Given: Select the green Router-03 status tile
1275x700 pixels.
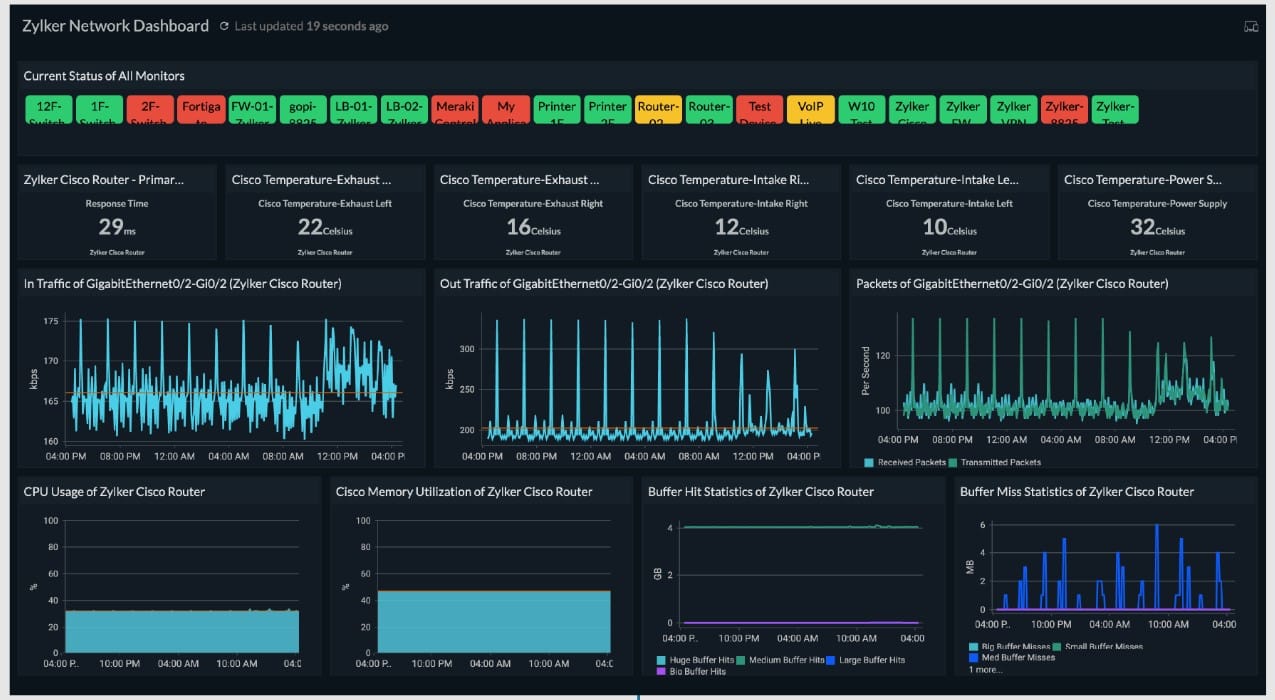Looking at the screenshot, I should point(709,110).
